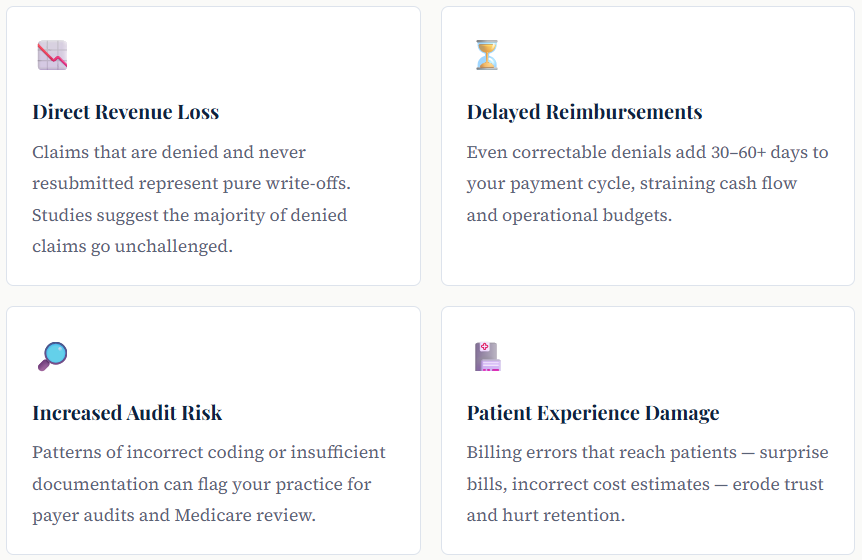Click the declining chart icon

[x=52, y=55]
